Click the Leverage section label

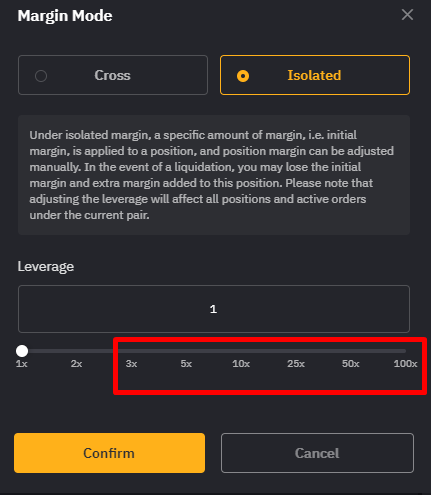(x=46, y=267)
